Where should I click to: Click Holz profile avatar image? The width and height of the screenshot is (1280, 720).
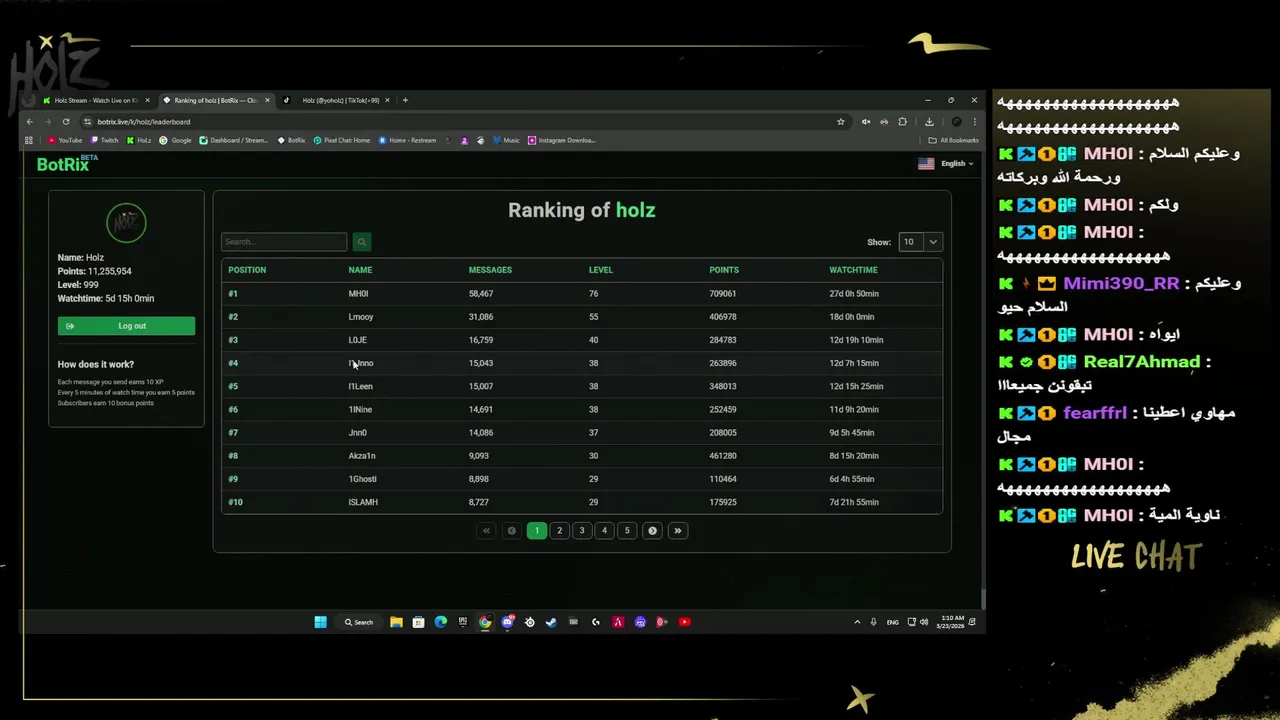(x=126, y=223)
